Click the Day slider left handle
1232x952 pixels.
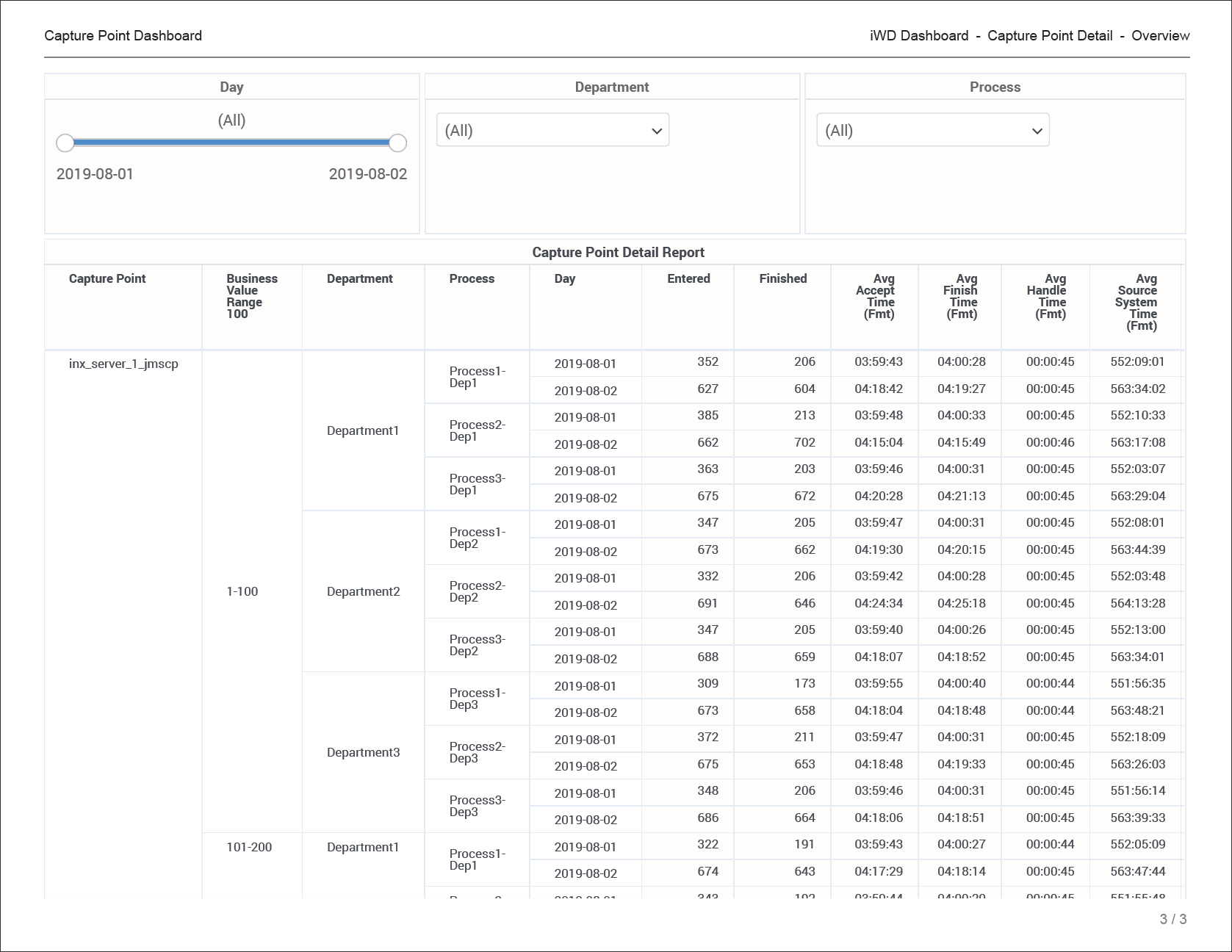click(x=65, y=143)
